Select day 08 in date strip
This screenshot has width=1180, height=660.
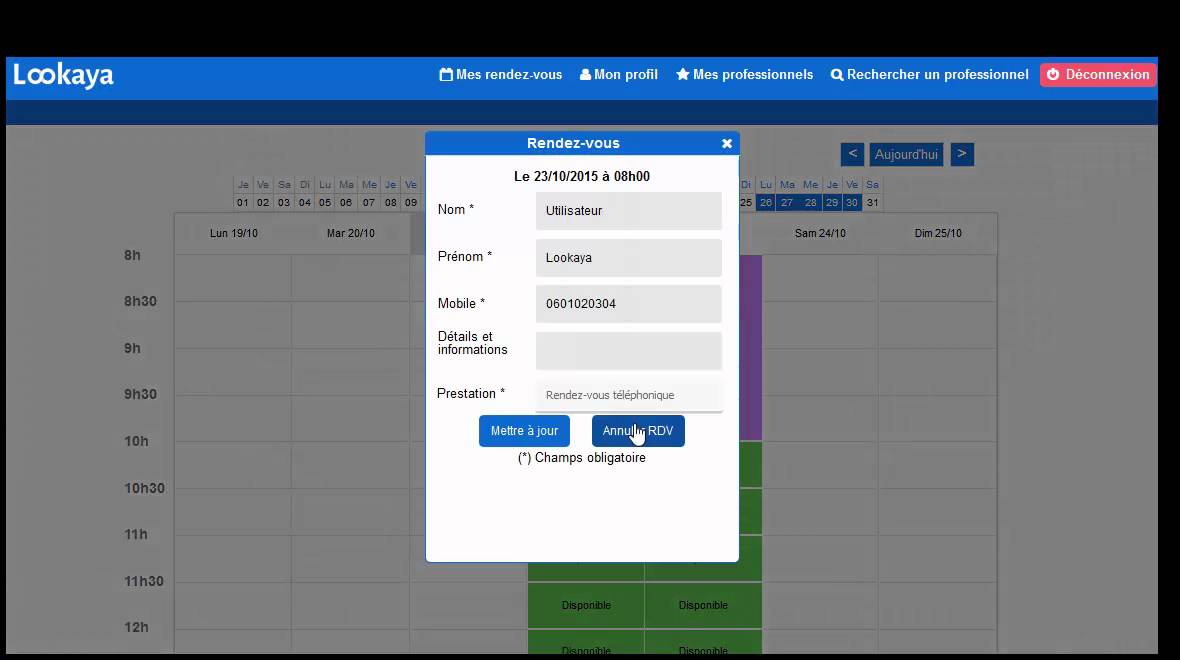pos(391,202)
